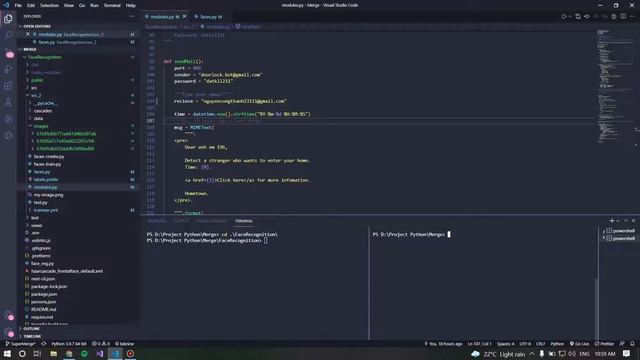Image resolution: width=640 pixels, height=360 pixels.
Task: Open the Testing flask icon view
Action: [x=8, y=102]
